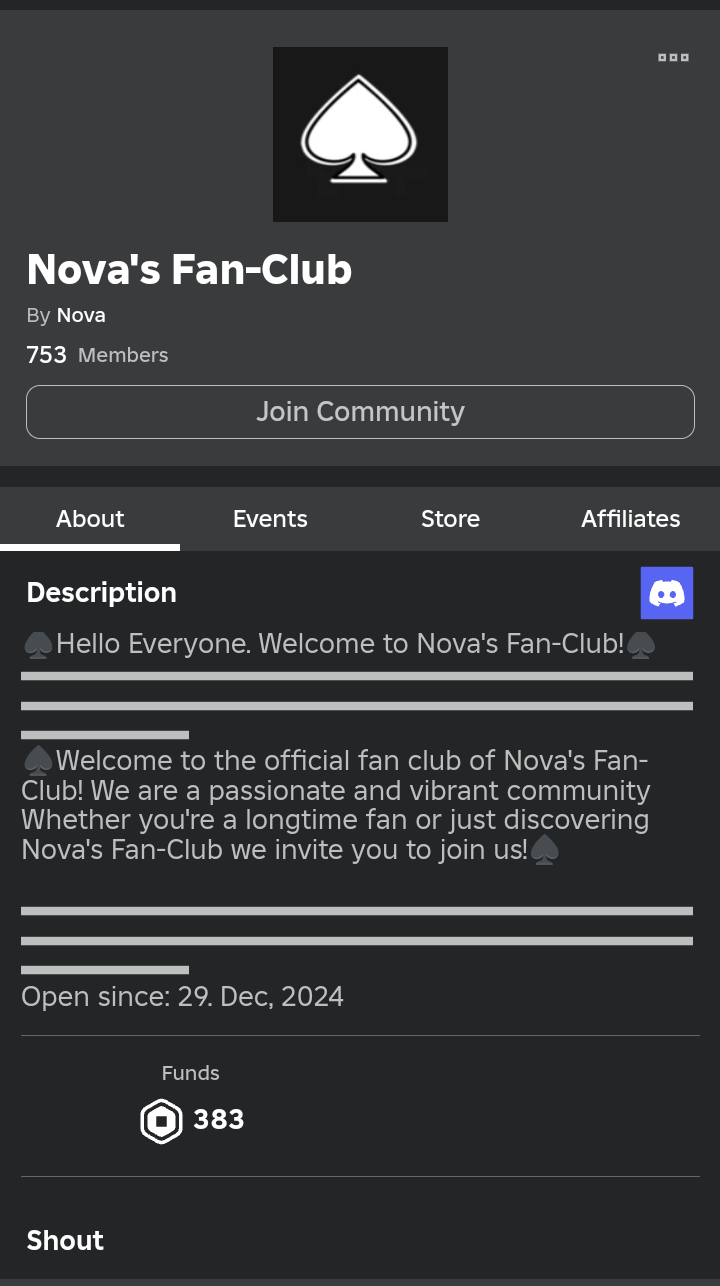Click the "Open since: 29. Dec, 2024" text
720x1286 pixels.
click(182, 997)
